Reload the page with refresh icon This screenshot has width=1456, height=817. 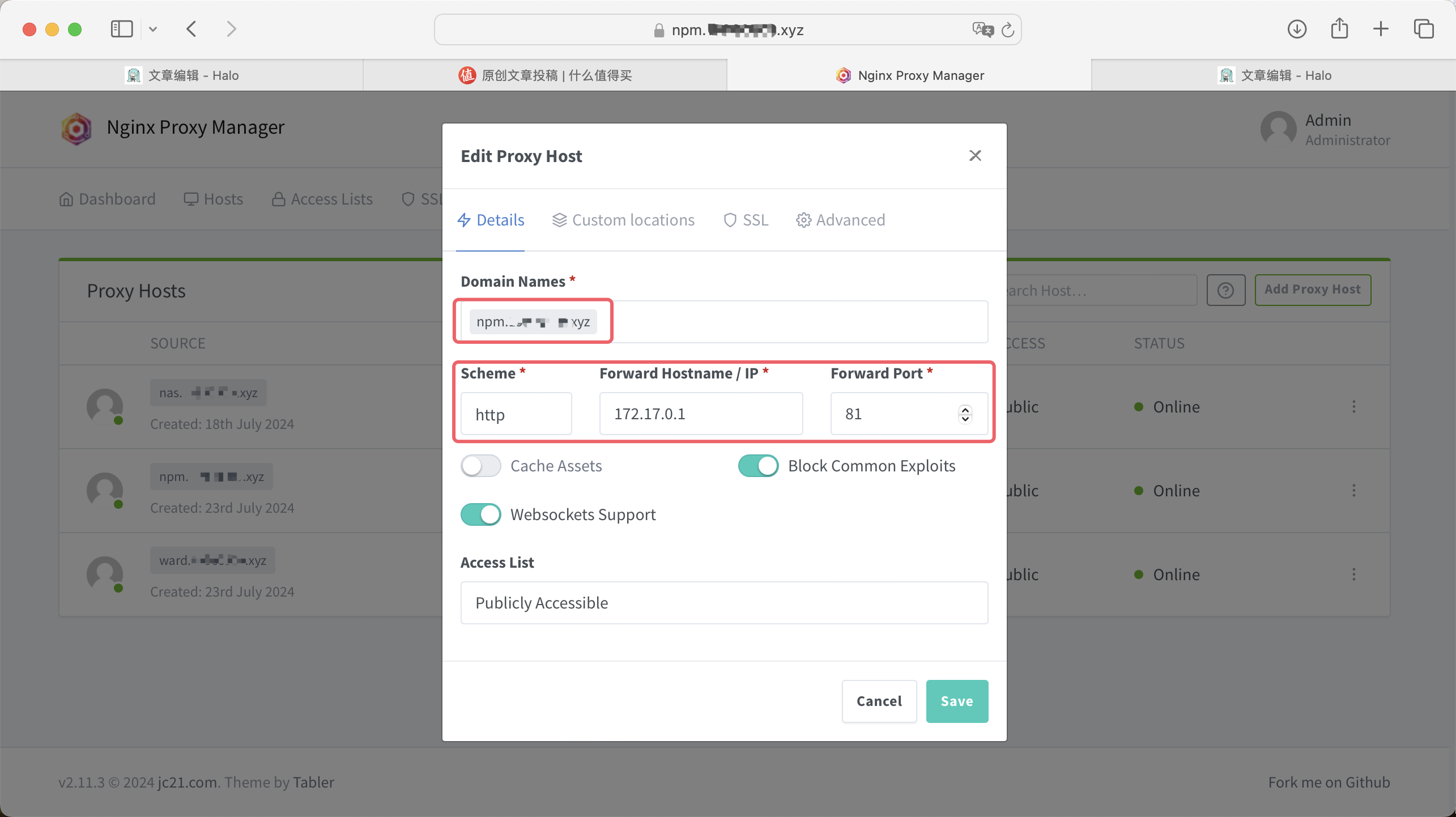(x=1008, y=29)
